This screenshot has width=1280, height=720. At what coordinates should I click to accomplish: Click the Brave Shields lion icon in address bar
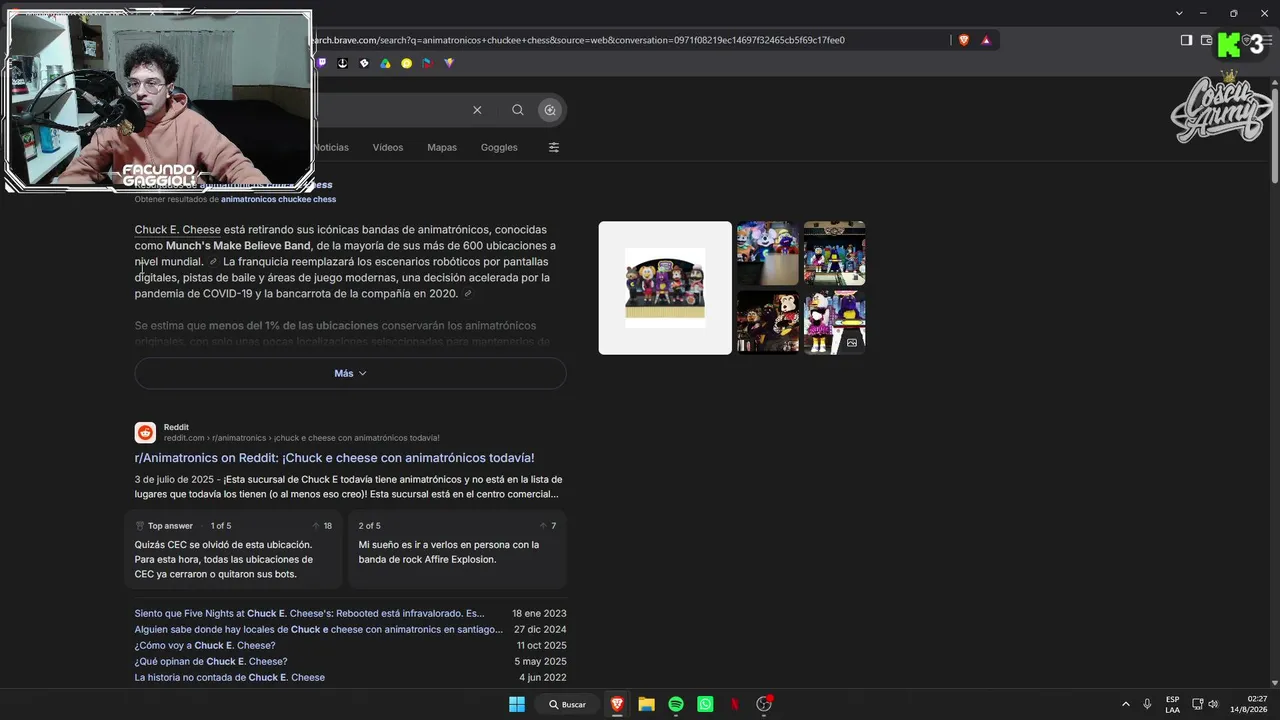click(x=964, y=40)
